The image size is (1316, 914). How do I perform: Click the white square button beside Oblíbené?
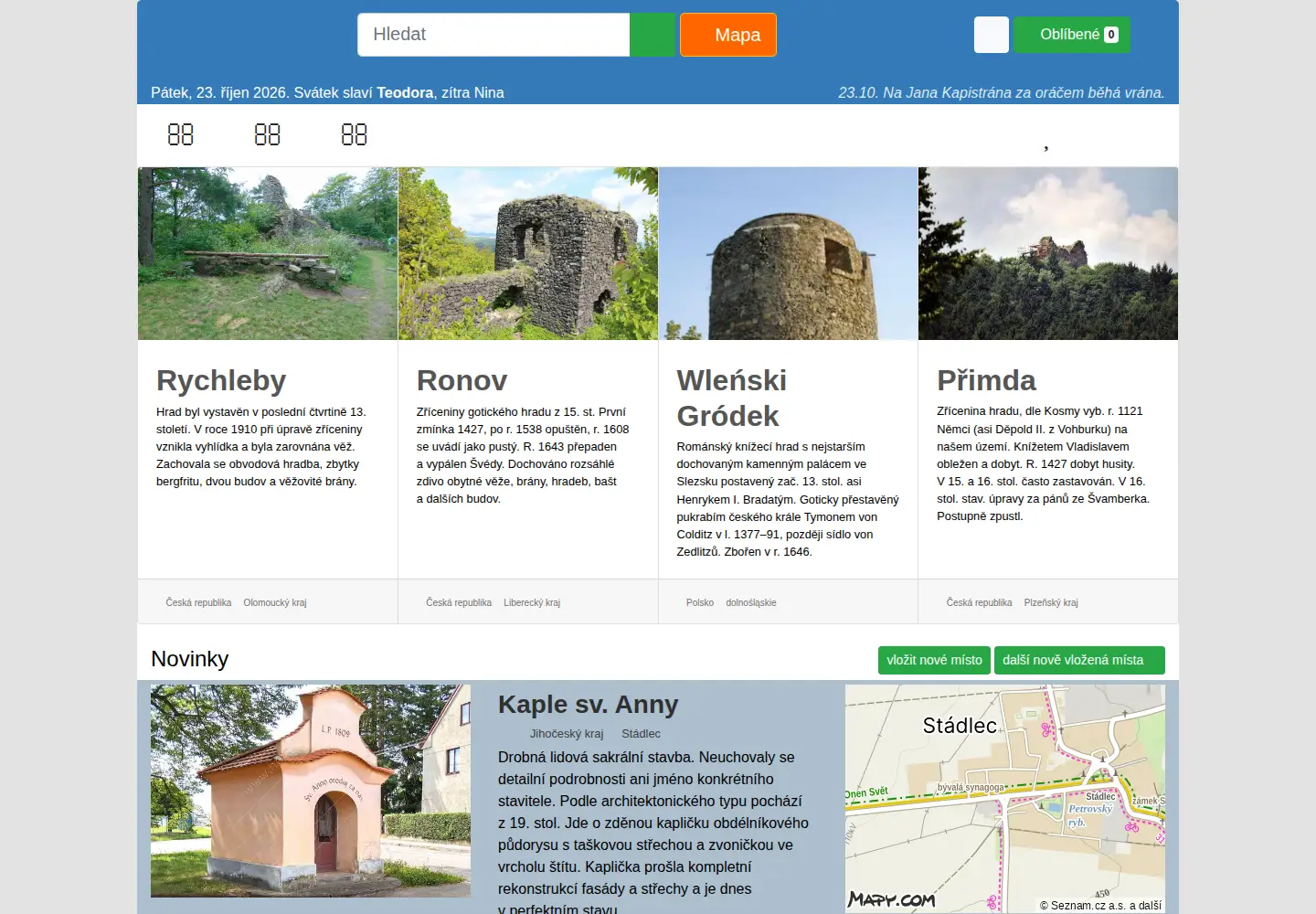[x=992, y=35]
